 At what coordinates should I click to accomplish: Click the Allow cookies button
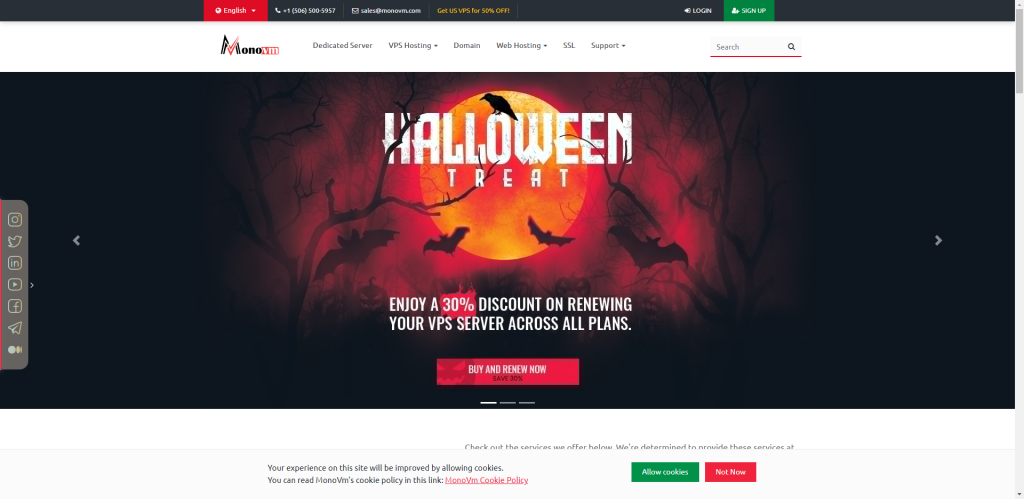[665, 472]
